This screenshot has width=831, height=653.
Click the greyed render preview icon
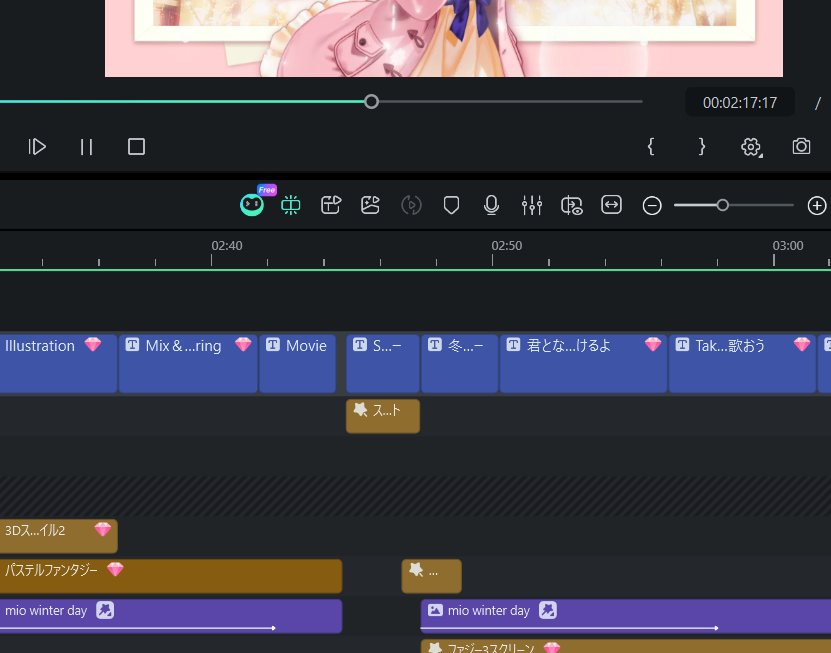point(411,205)
